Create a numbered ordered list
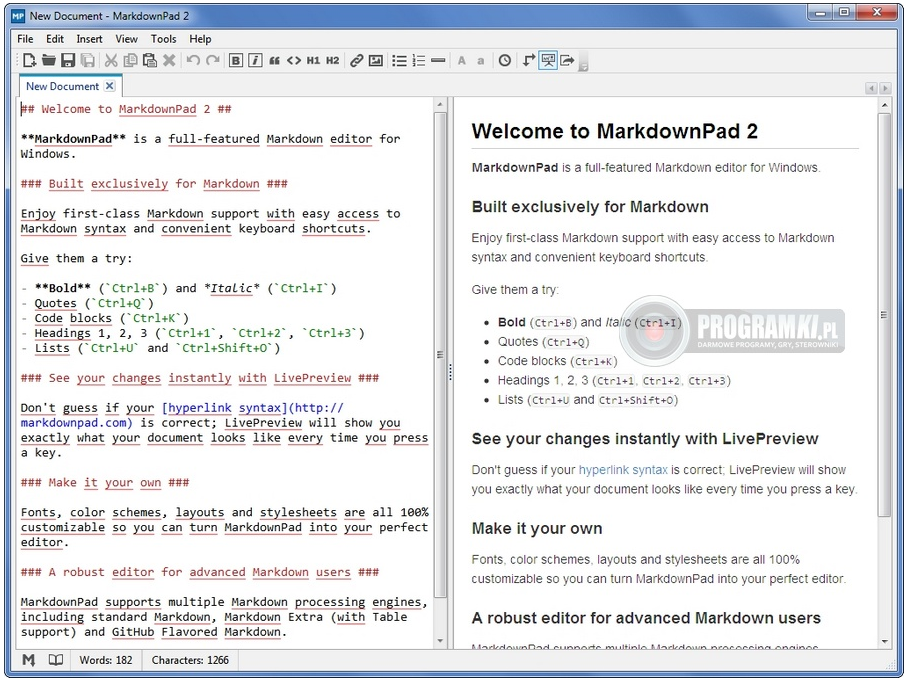This screenshot has width=906, height=681. [419, 60]
